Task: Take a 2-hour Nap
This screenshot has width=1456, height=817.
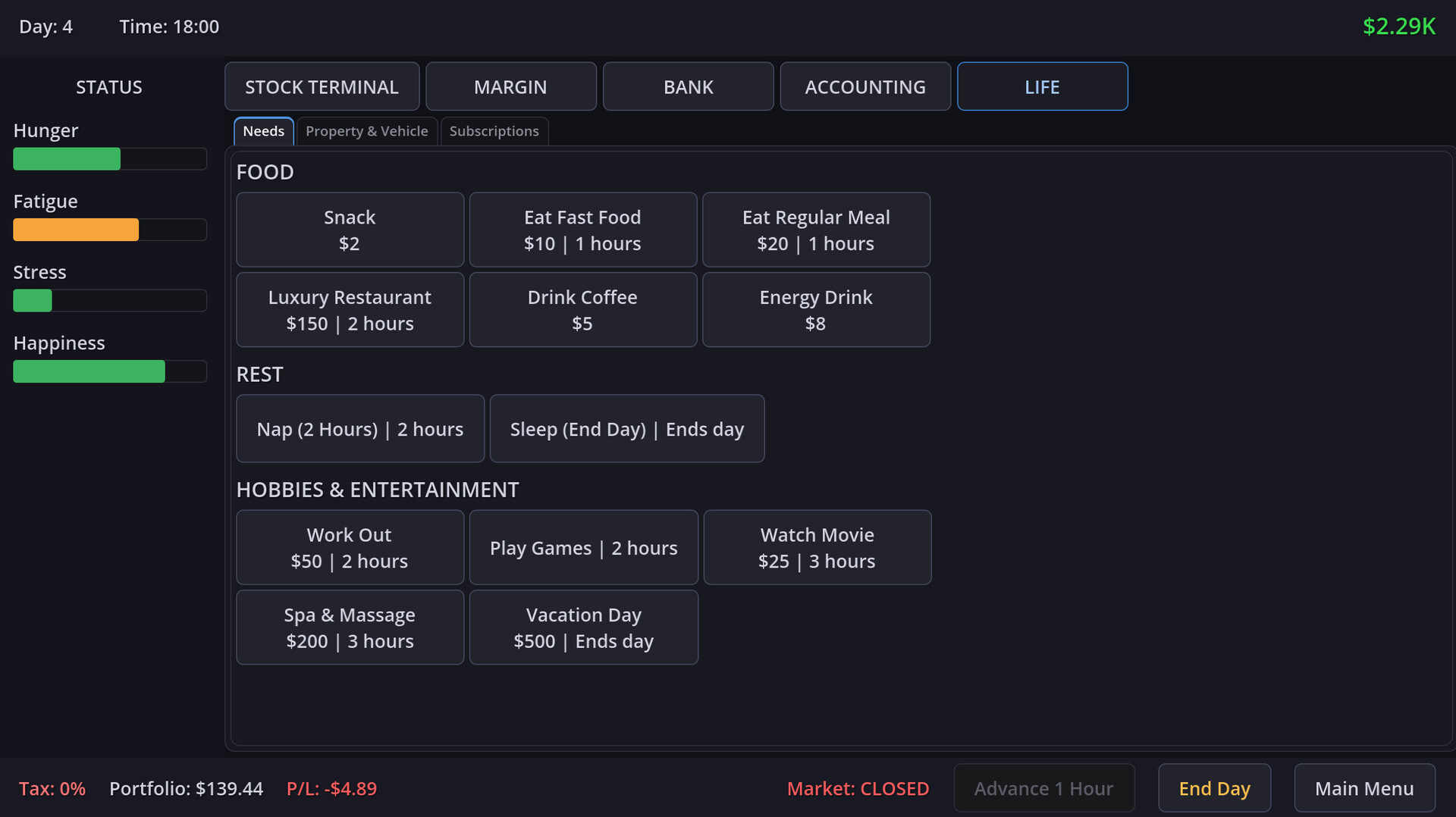Action: [x=359, y=429]
